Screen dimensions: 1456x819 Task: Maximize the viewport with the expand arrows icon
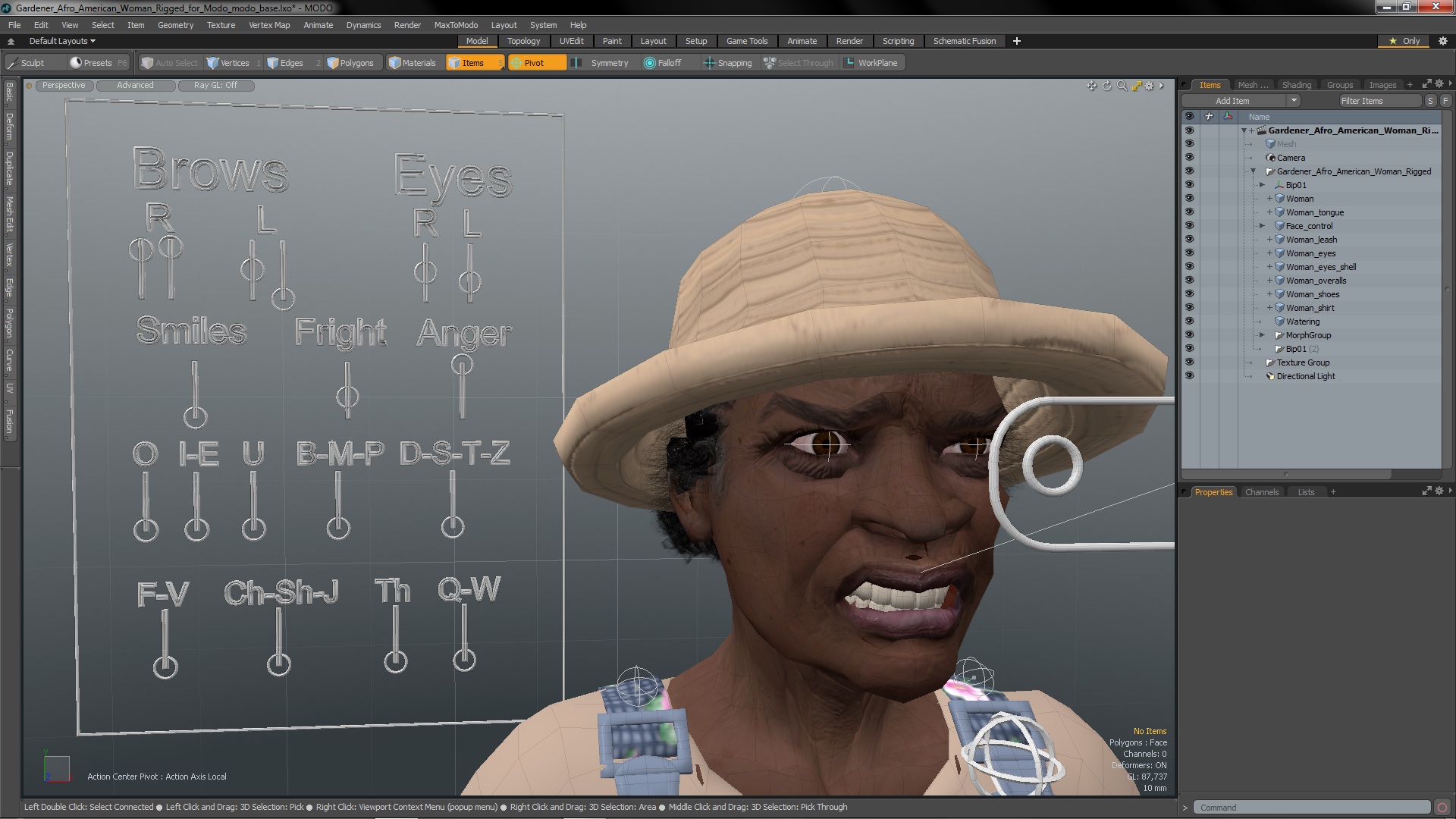1136,86
